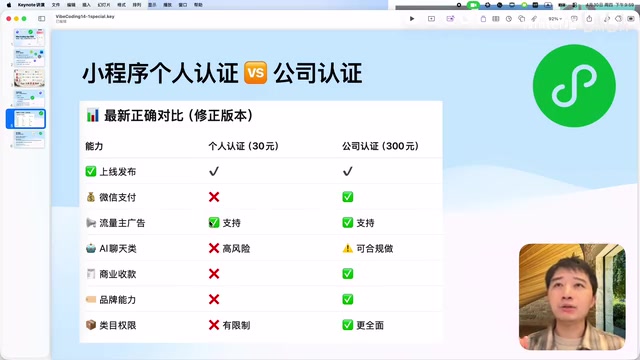Click the menu bar date and time
This screenshot has height=360, width=640.
[x=610, y=5]
